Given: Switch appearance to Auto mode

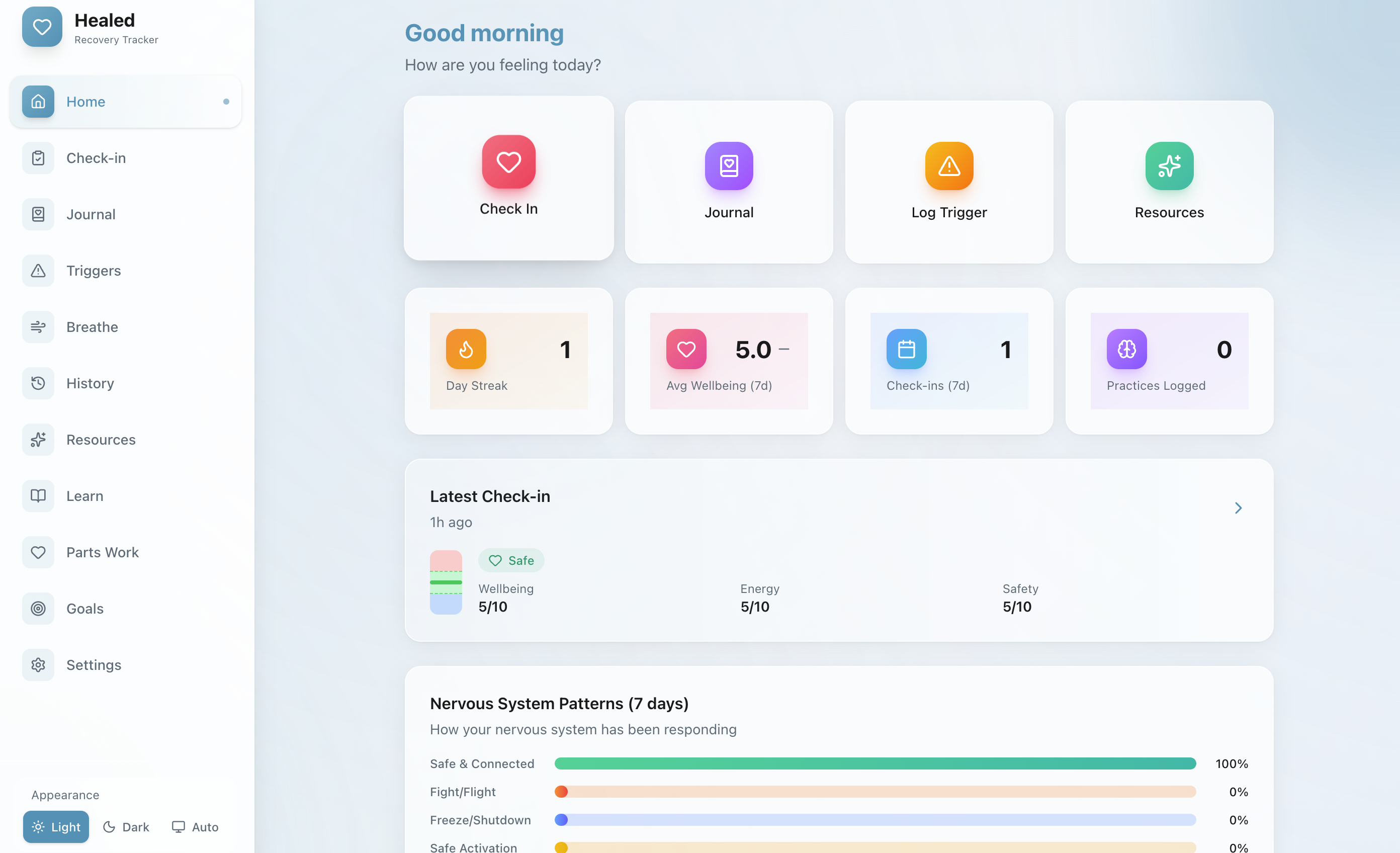Looking at the screenshot, I should [195, 826].
